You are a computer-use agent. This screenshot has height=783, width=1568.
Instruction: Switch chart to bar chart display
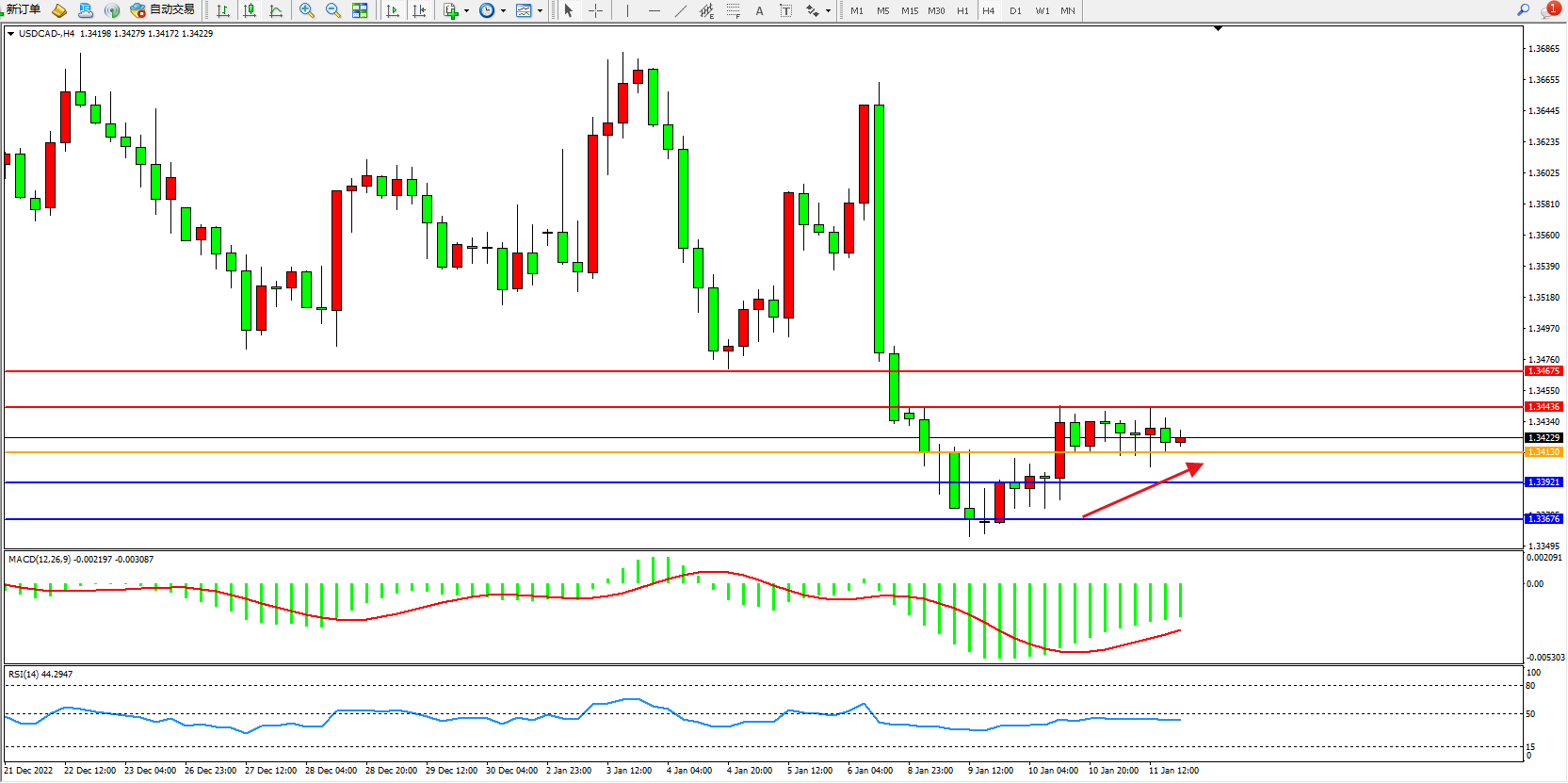point(223,10)
